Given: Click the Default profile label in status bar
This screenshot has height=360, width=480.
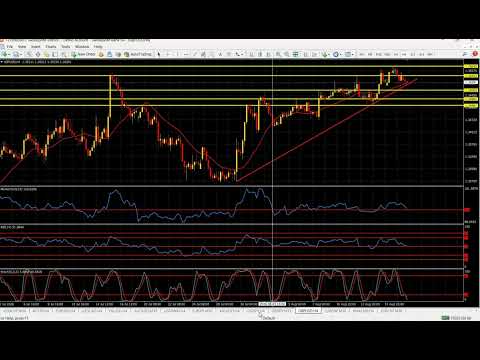Looking at the screenshot, I should (269, 318).
